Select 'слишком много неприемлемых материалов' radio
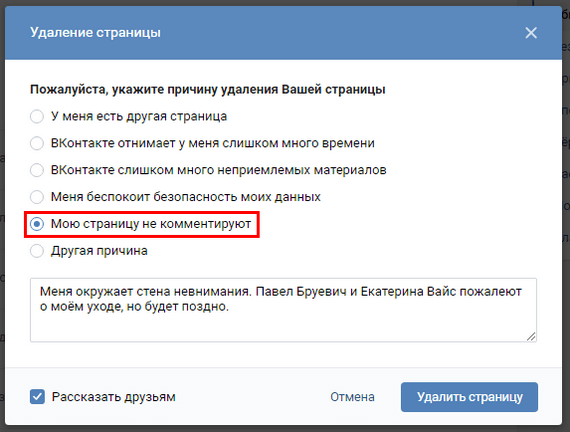 pyautogui.click(x=37, y=170)
